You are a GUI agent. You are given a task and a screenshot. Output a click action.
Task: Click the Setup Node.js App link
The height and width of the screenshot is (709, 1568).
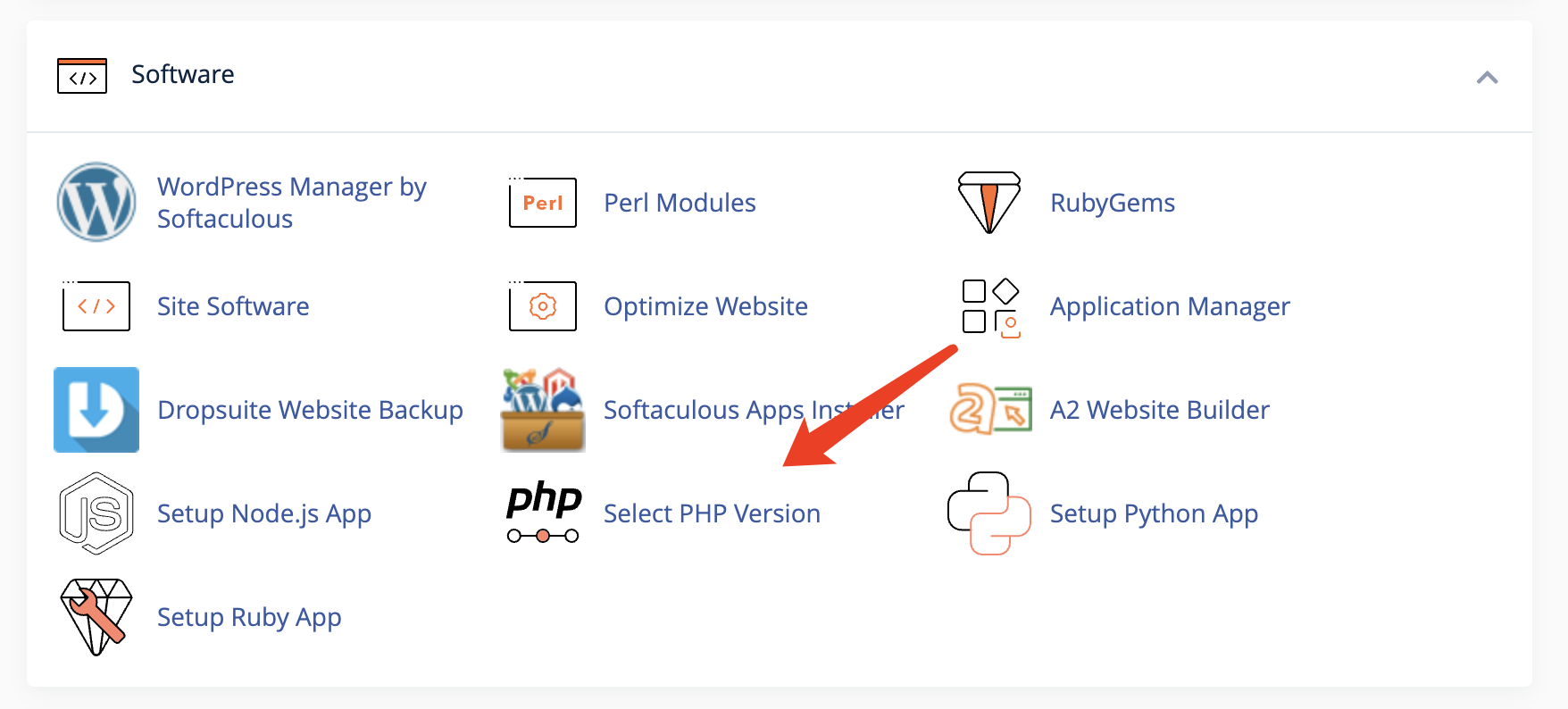coord(264,513)
